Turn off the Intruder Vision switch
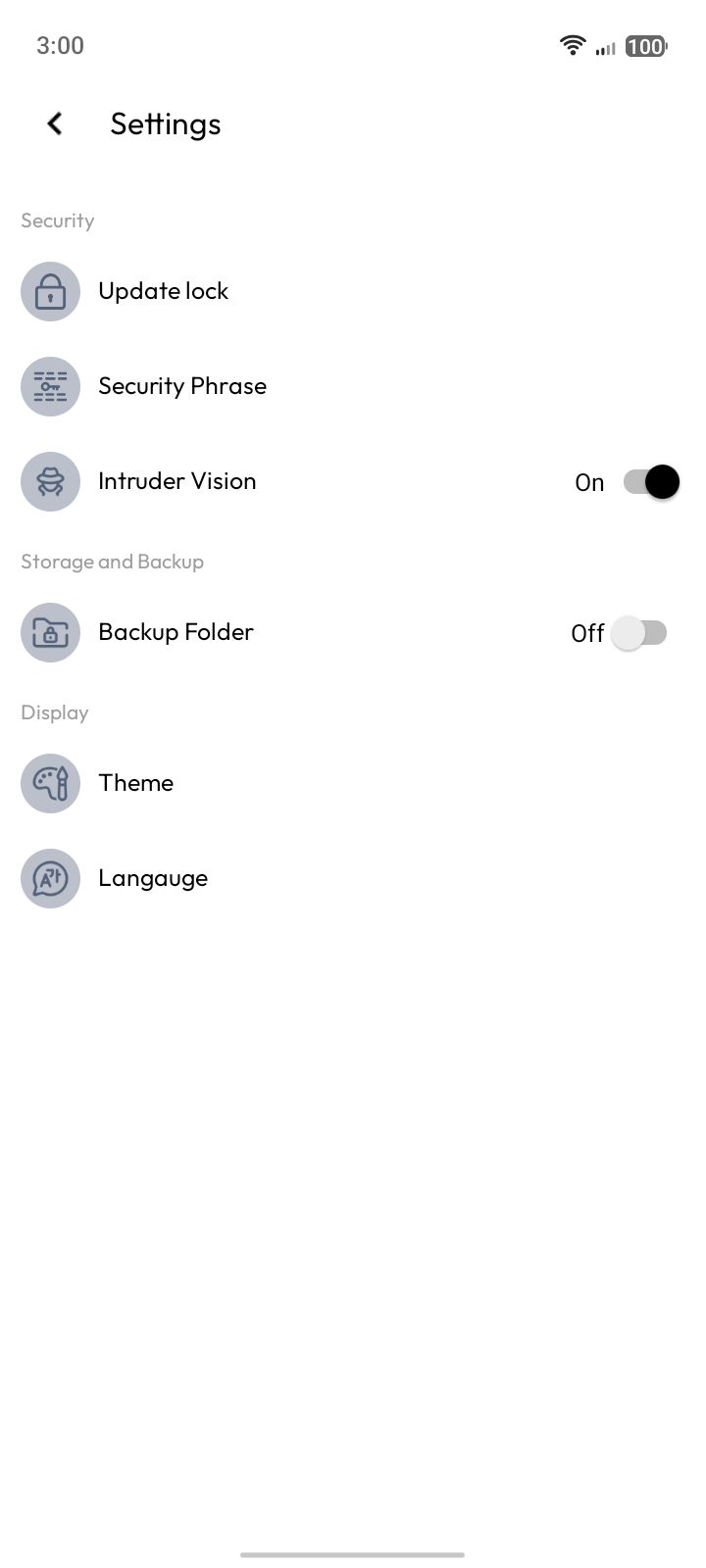 pos(651,481)
